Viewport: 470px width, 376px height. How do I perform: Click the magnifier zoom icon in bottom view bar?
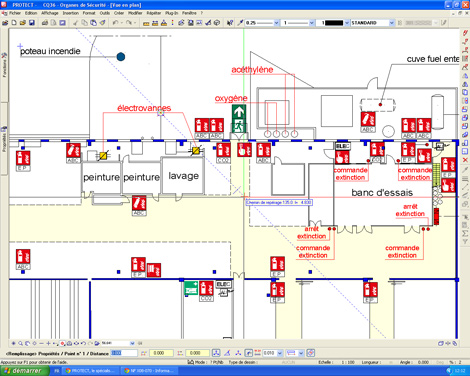21,343
